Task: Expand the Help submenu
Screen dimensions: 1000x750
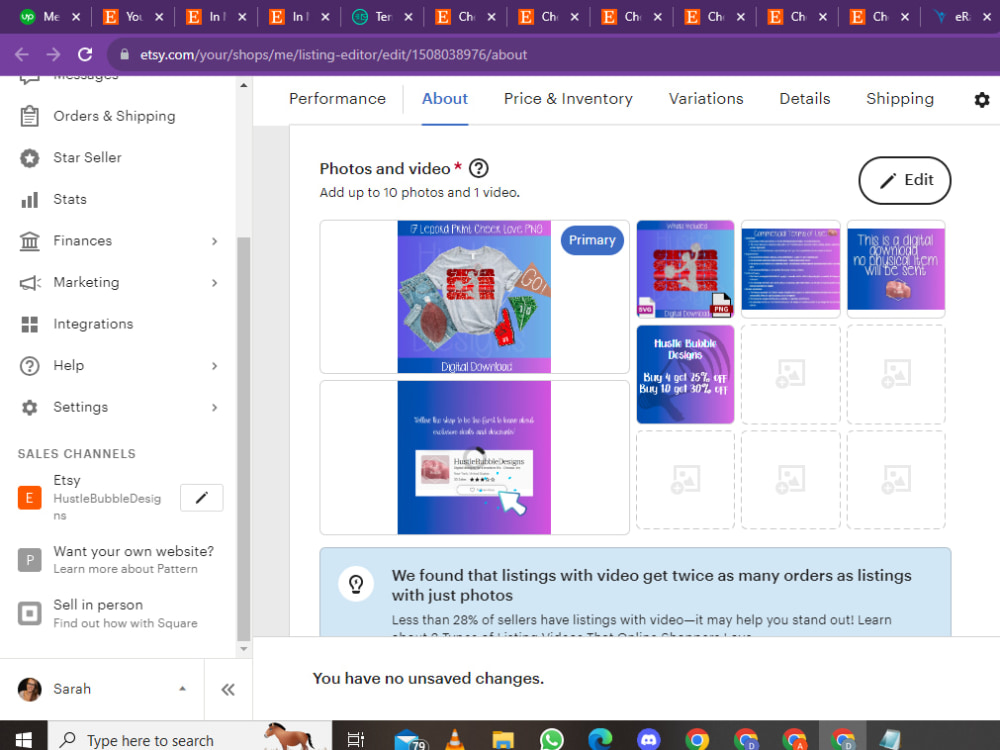Action: pos(214,366)
